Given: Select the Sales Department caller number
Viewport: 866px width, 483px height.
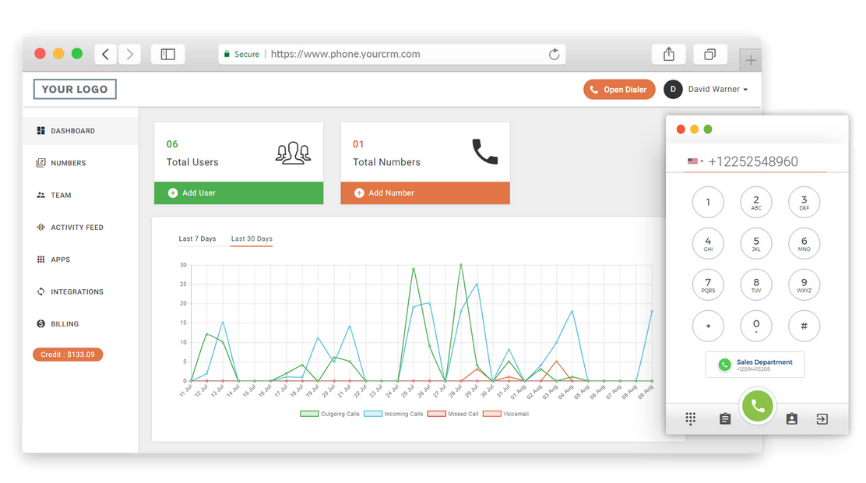Looking at the screenshot, I should (755, 364).
